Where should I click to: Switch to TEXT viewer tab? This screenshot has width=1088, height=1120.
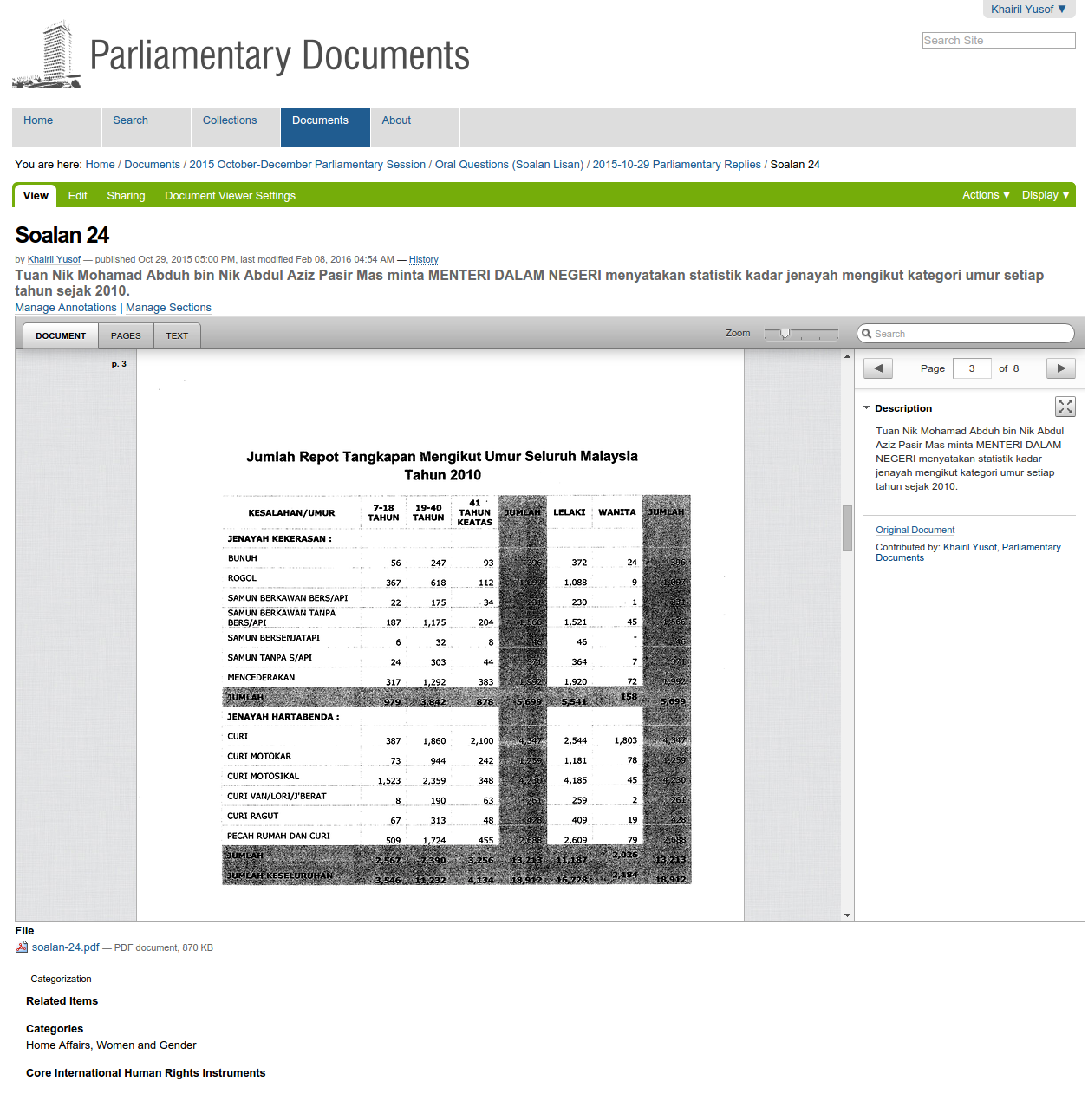point(177,335)
